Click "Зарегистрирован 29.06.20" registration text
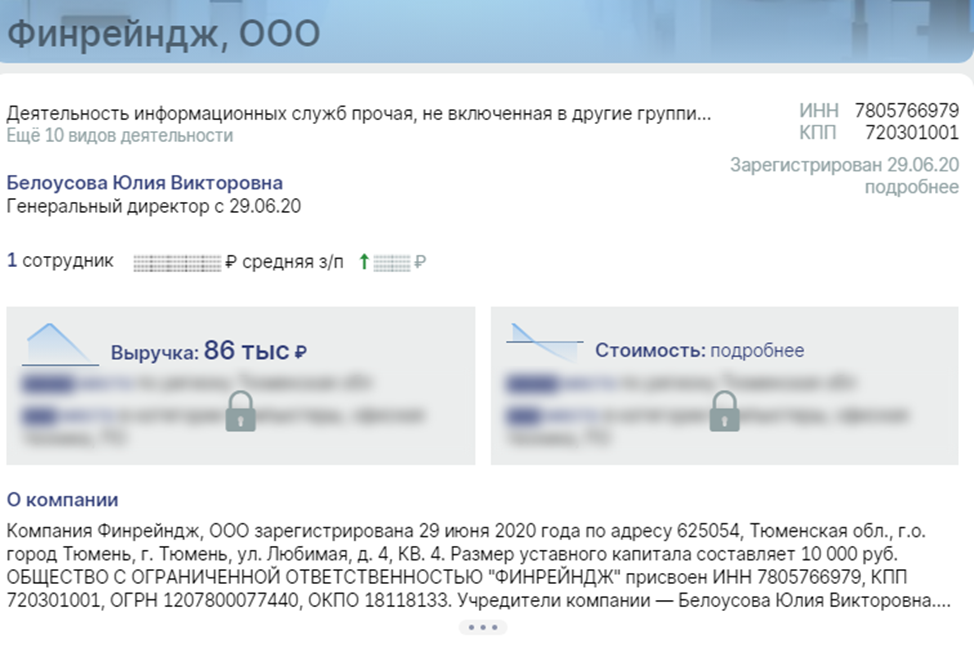974x648 pixels. coord(845,165)
